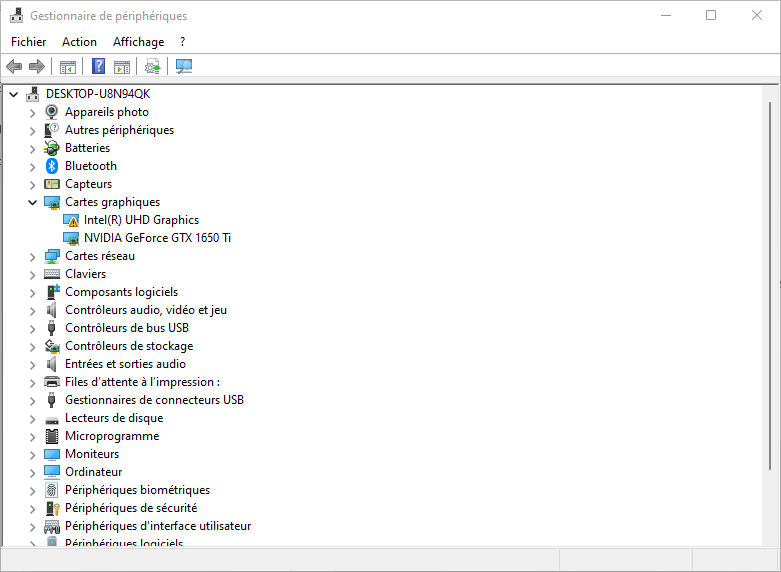This screenshot has height=572, width=781.
Task: Expand the Claviers category chevron
Action: 32,275
